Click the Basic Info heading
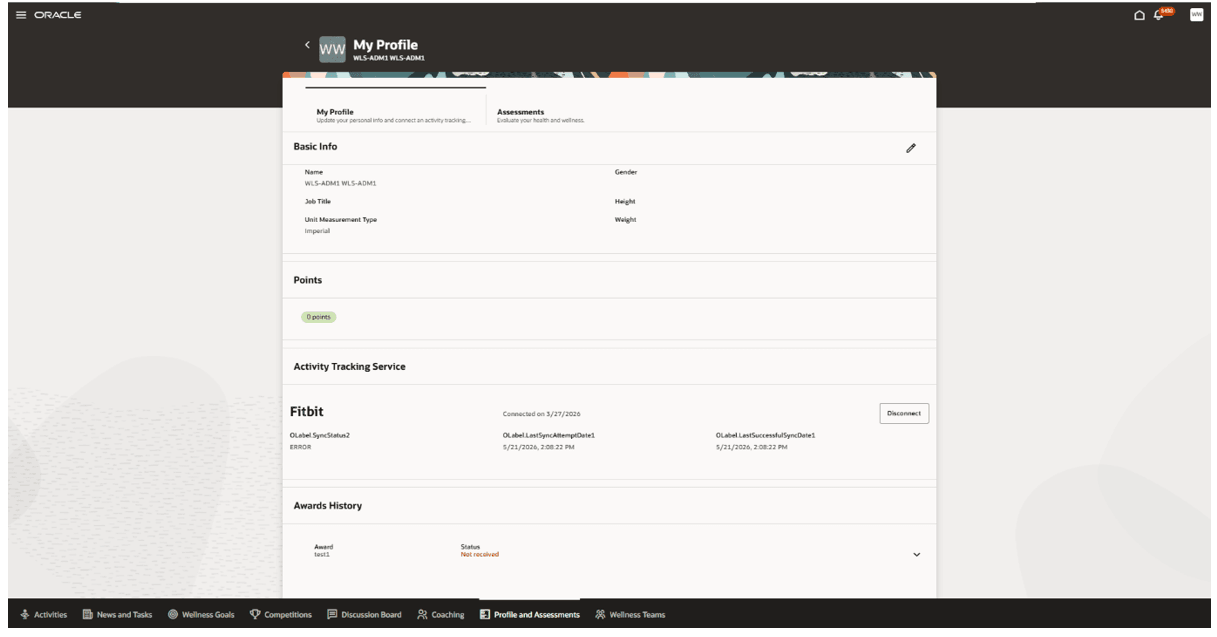 pyautogui.click(x=315, y=147)
